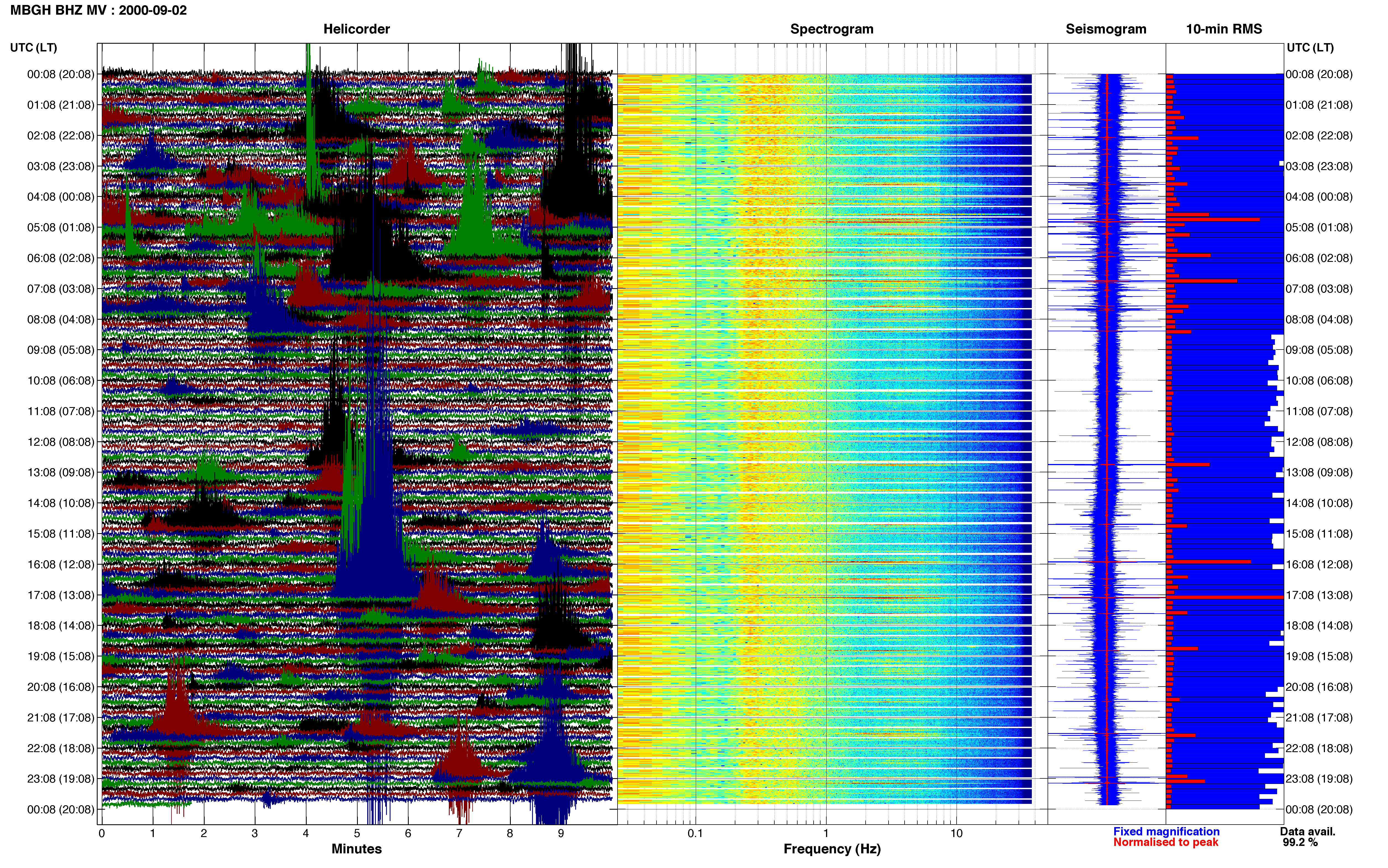
Task: Click the blue 'Fixed magnification' legend text
Action: click(x=1166, y=831)
